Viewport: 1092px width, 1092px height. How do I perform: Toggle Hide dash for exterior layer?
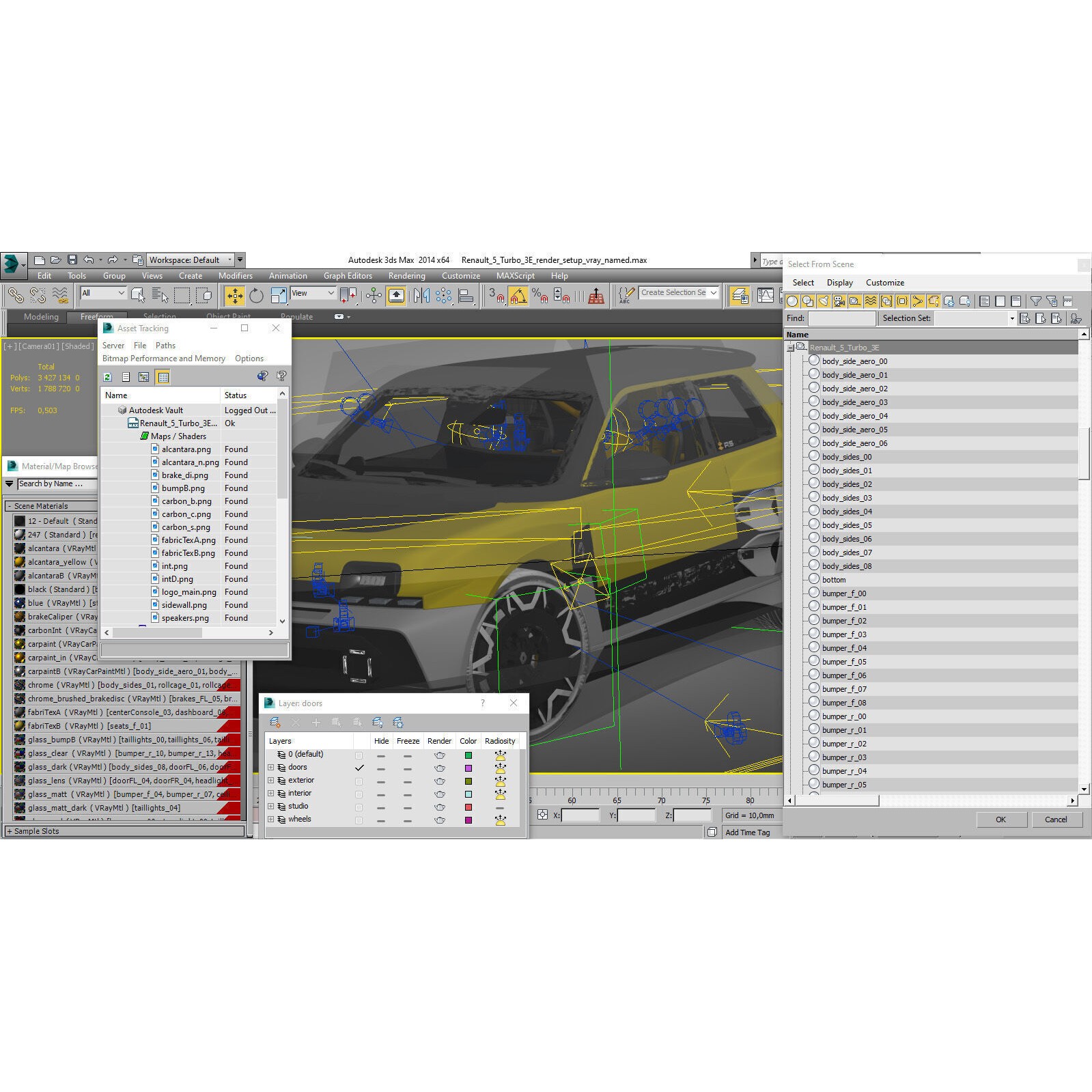pos(381,781)
